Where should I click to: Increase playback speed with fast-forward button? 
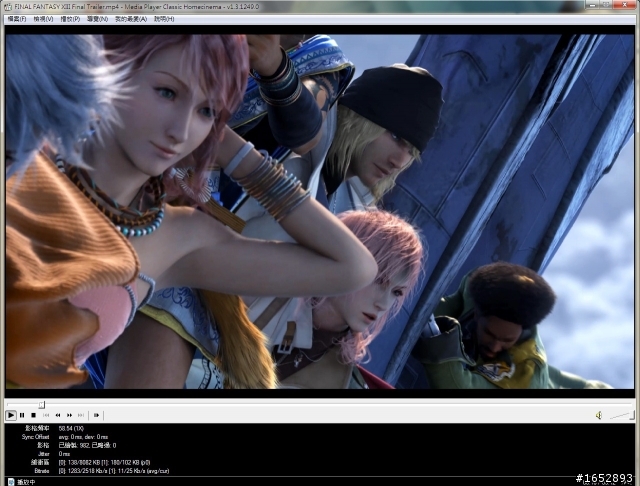tap(69, 415)
